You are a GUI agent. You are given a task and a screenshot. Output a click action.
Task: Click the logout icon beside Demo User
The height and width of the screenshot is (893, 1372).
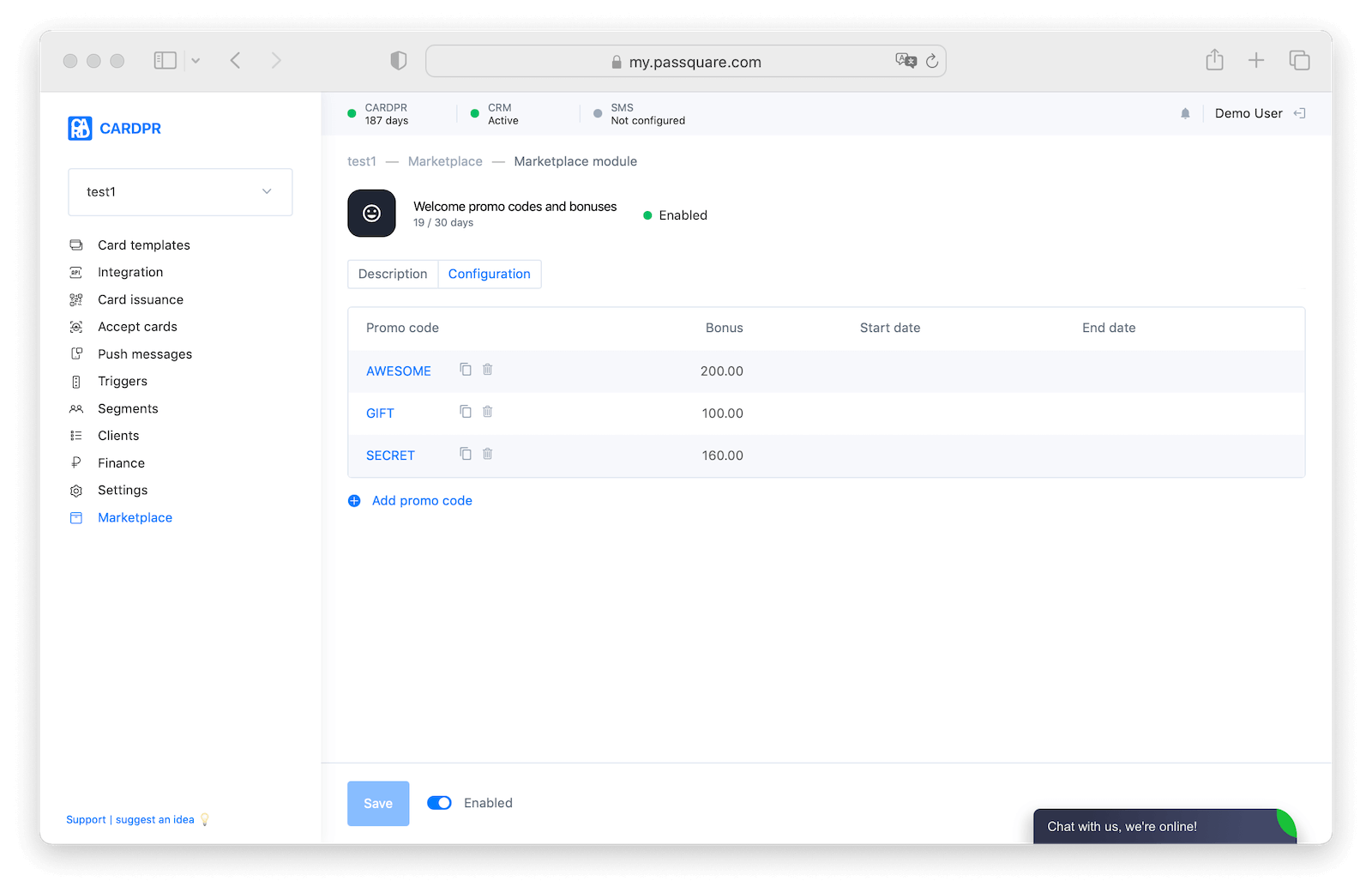click(1299, 113)
